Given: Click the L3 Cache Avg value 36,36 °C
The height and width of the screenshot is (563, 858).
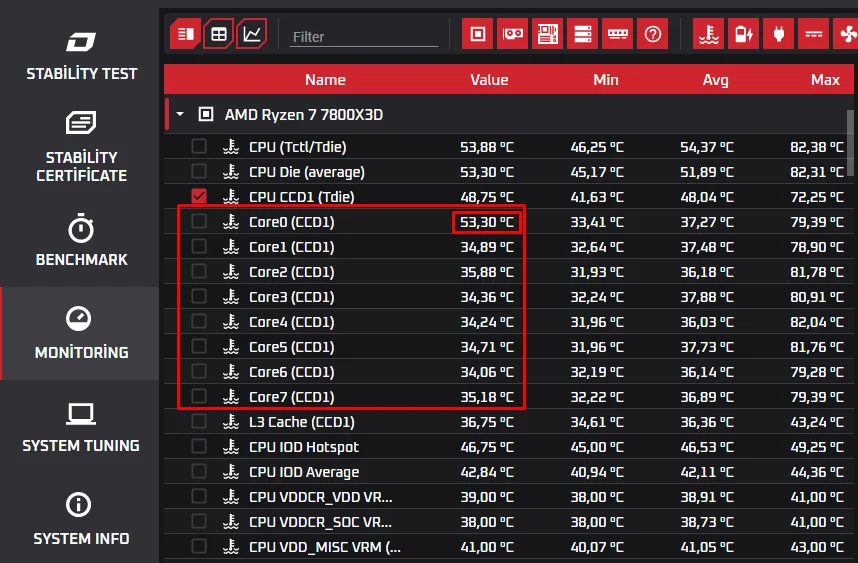Looking at the screenshot, I should pyautogui.click(x=707, y=422).
